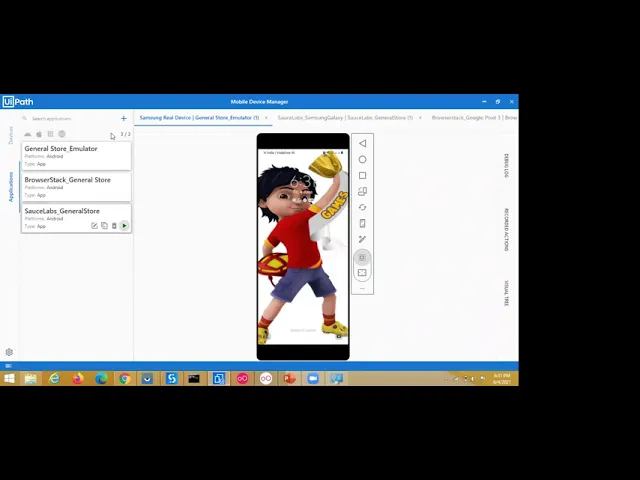Tap the device Back triangle button

pos(362,143)
